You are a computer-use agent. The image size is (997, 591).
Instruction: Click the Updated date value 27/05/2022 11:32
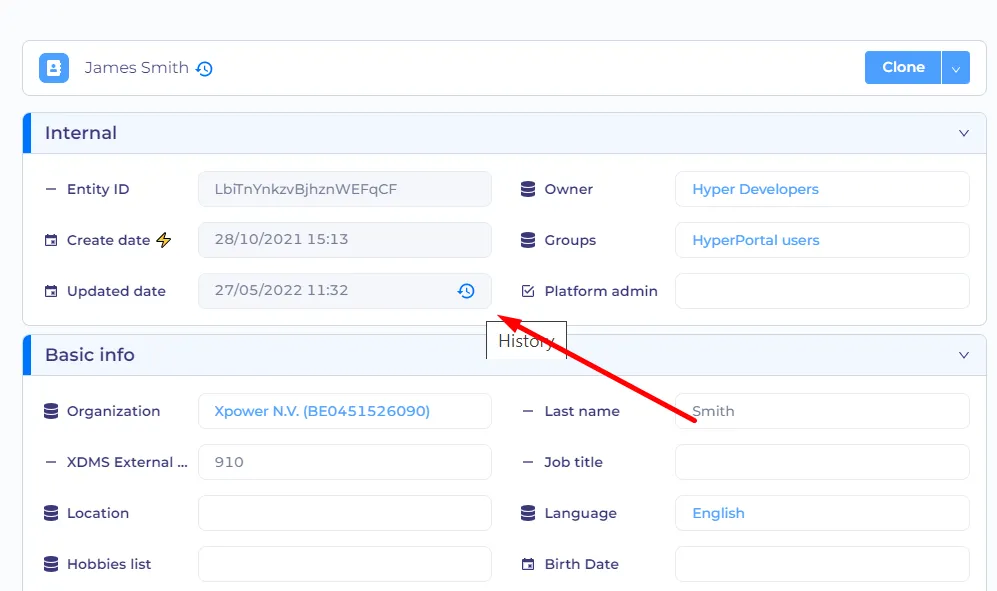(281, 290)
